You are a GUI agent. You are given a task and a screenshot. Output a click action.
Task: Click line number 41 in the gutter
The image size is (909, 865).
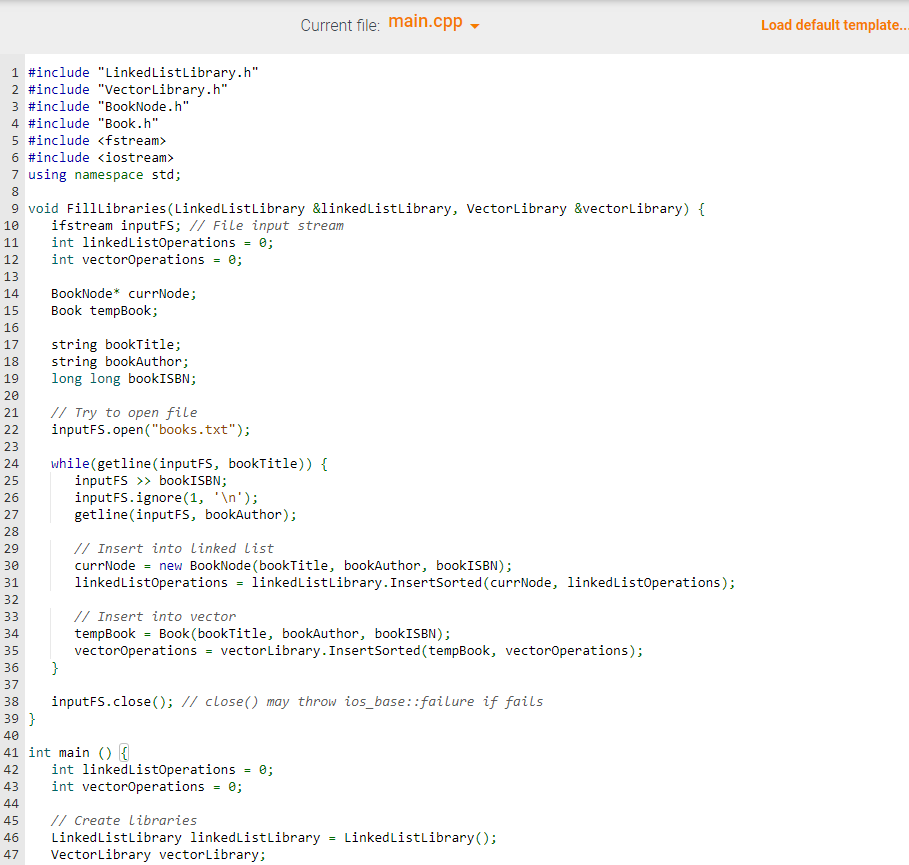click(11, 752)
